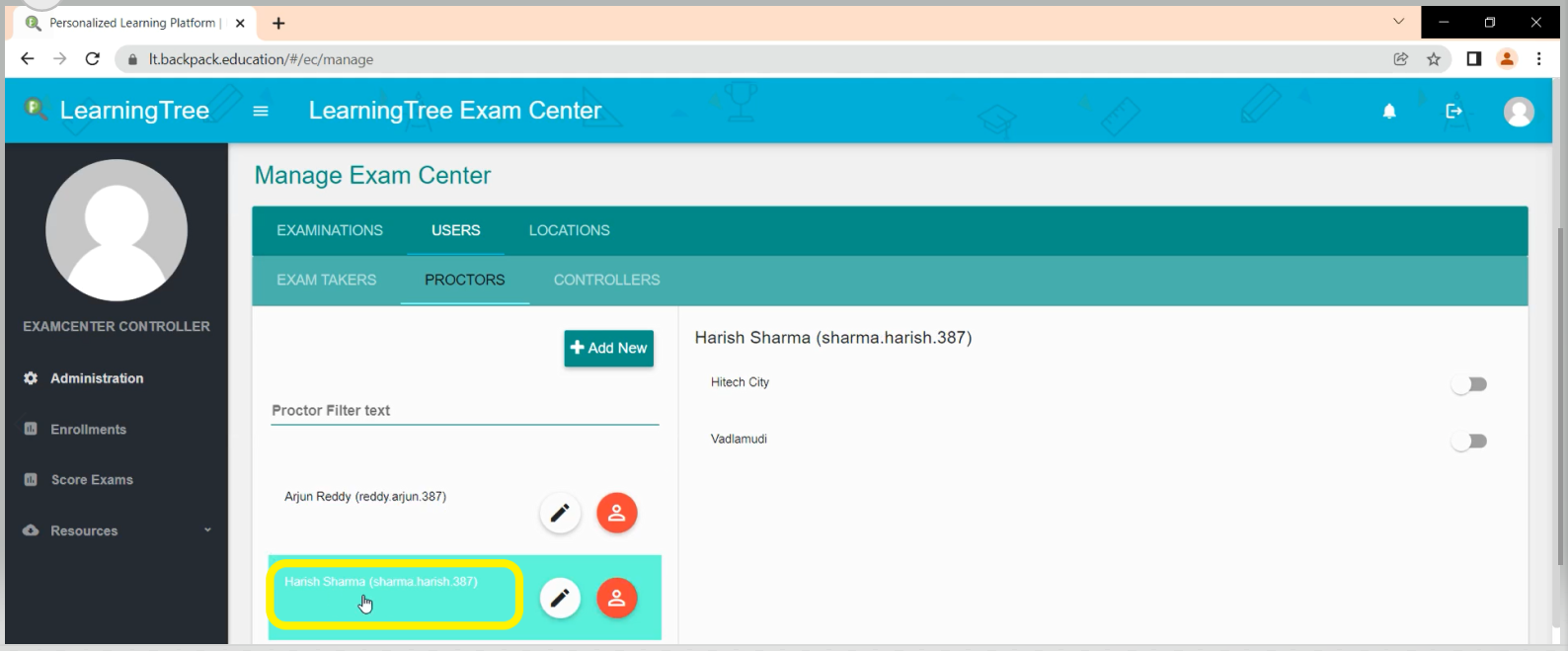Select Arjun Reddy in proctor list
Viewport: 1568px width, 651px height.
(x=365, y=497)
